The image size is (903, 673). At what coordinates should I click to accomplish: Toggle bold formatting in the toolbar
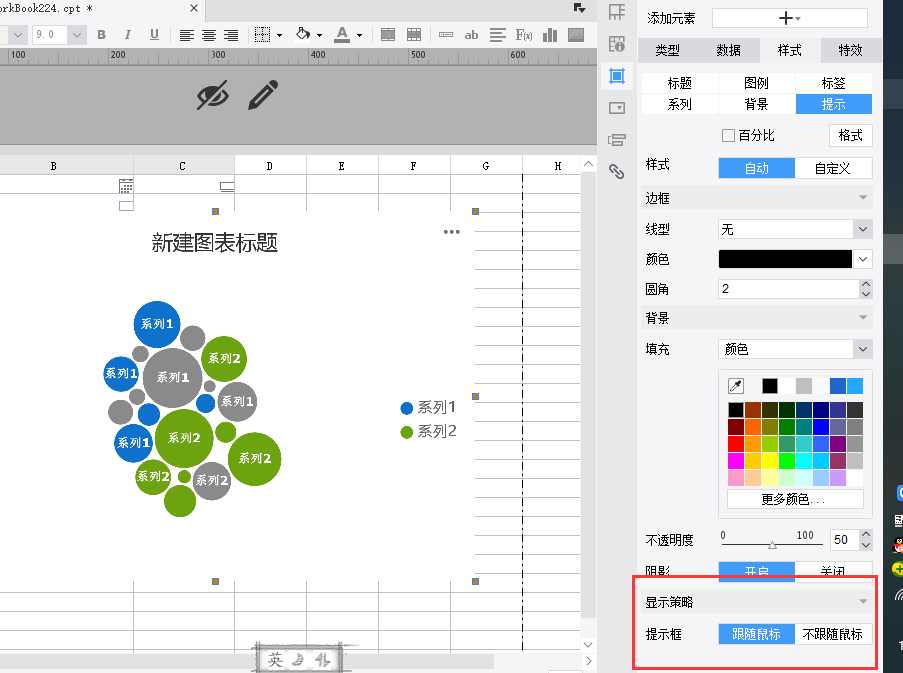click(x=102, y=35)
